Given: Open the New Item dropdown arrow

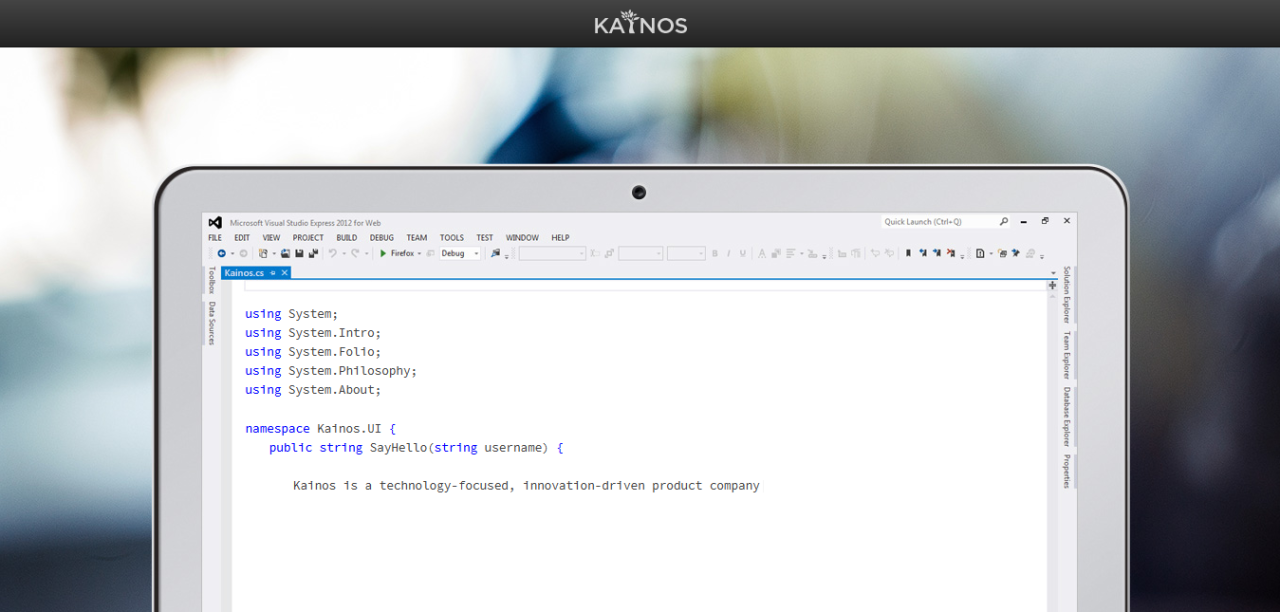Looking at the screenshot, I should [x=274, y=254].
